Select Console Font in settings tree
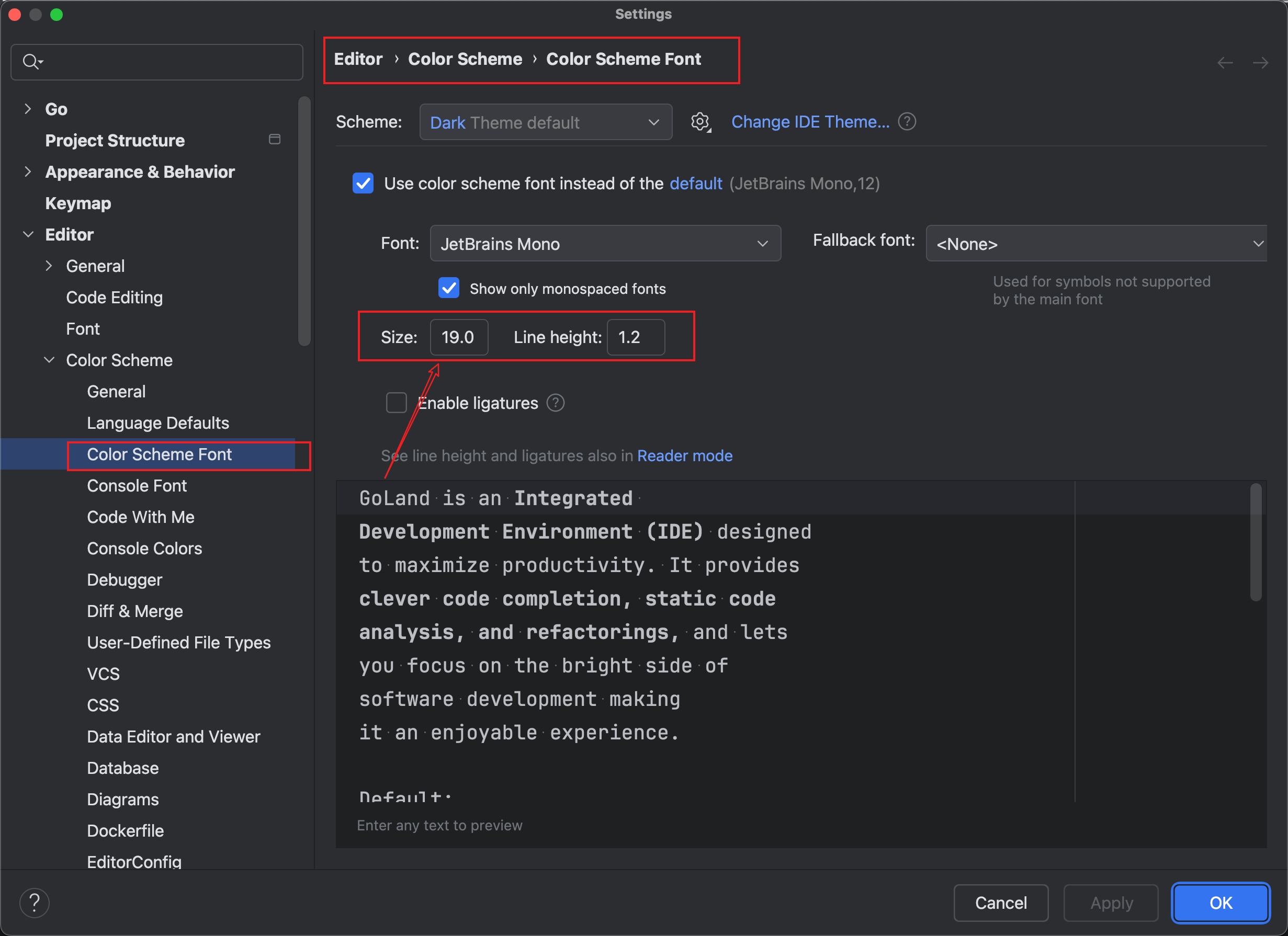1288x936 pixels. pyautogui.click(x=137, y=486)
